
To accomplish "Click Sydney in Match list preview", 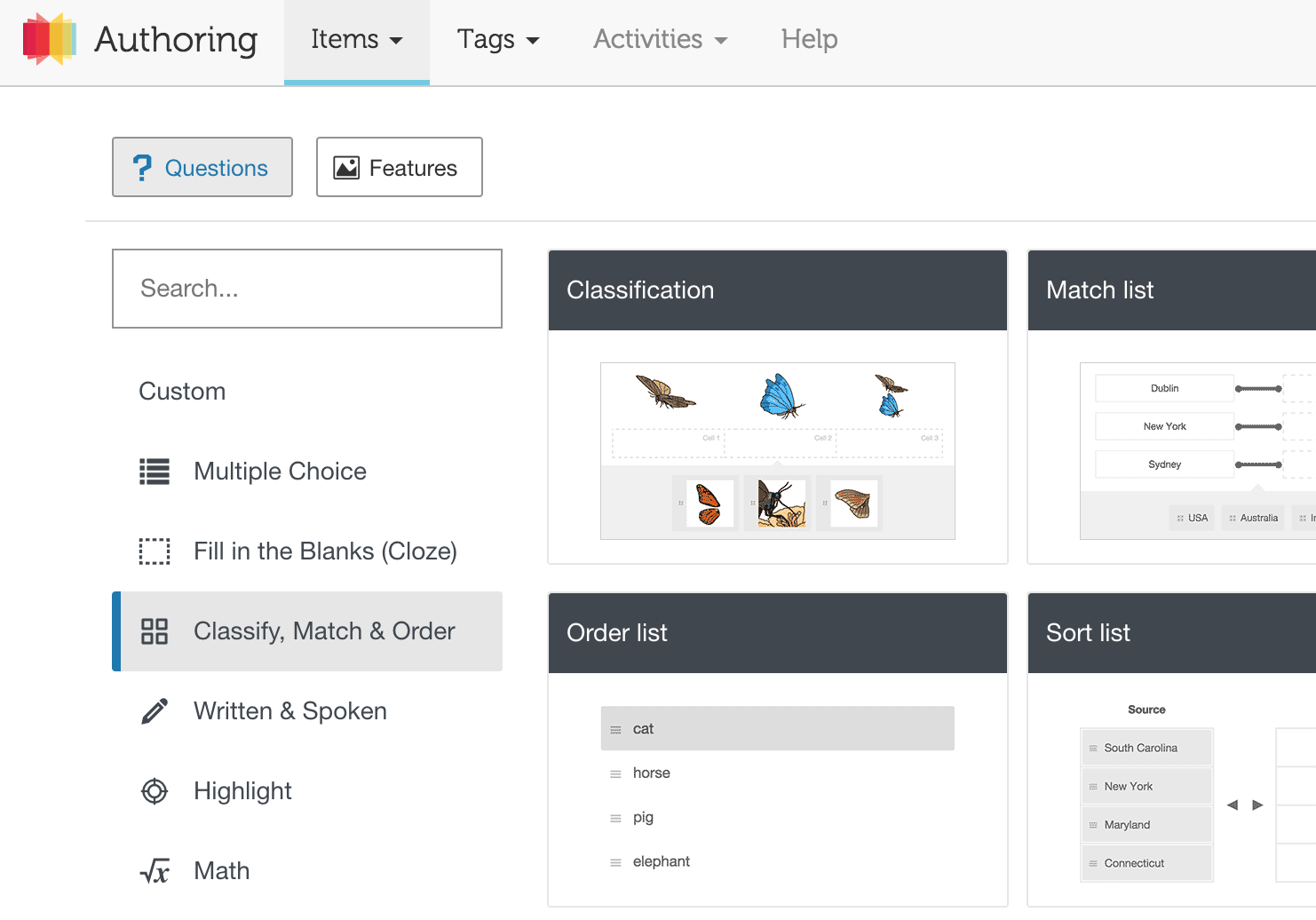I will (x=1165, y=464).
